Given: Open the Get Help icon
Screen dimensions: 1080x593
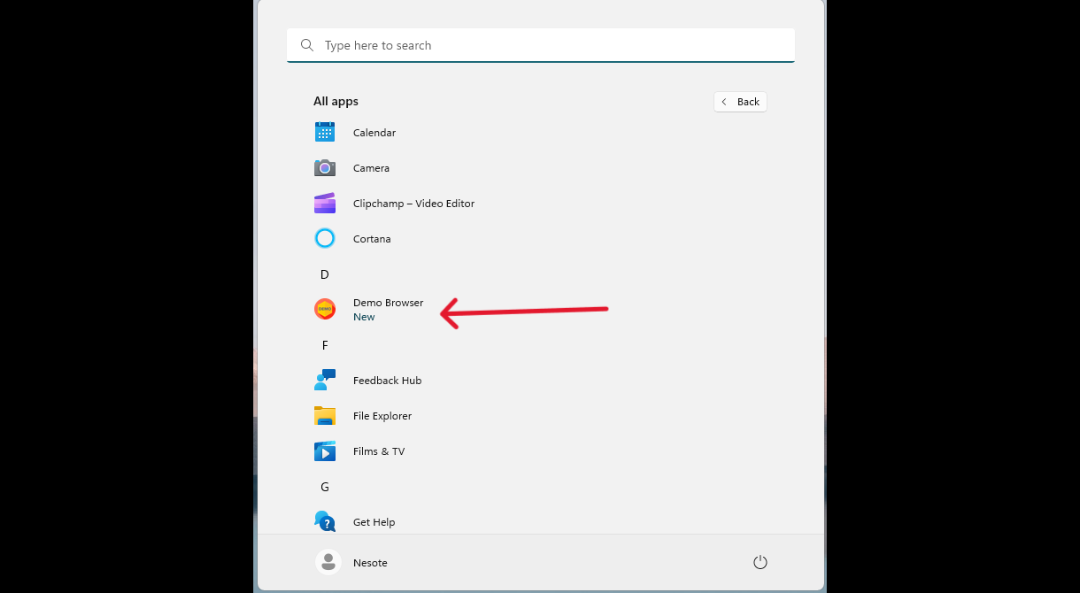Looking at the screenshot, I should (x=324, y=521).
